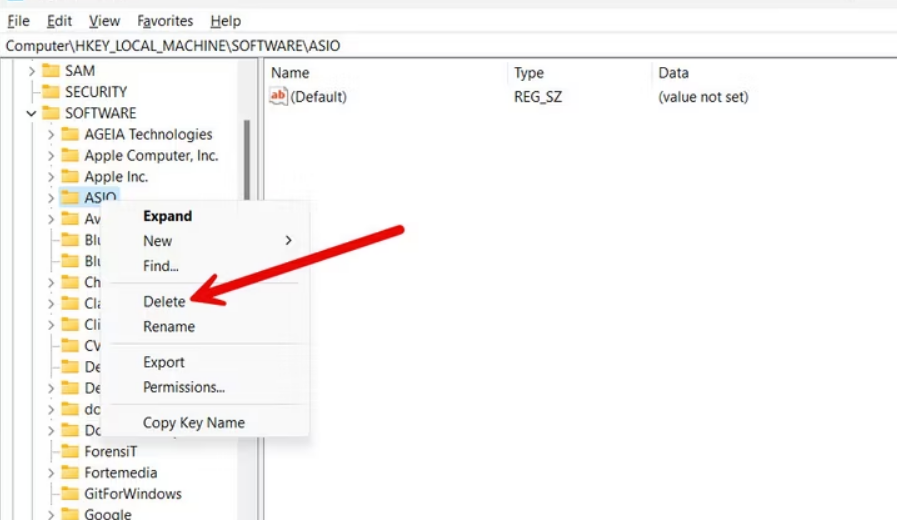
Task: Click the SAM folder icon
Action: coord(50,71)
